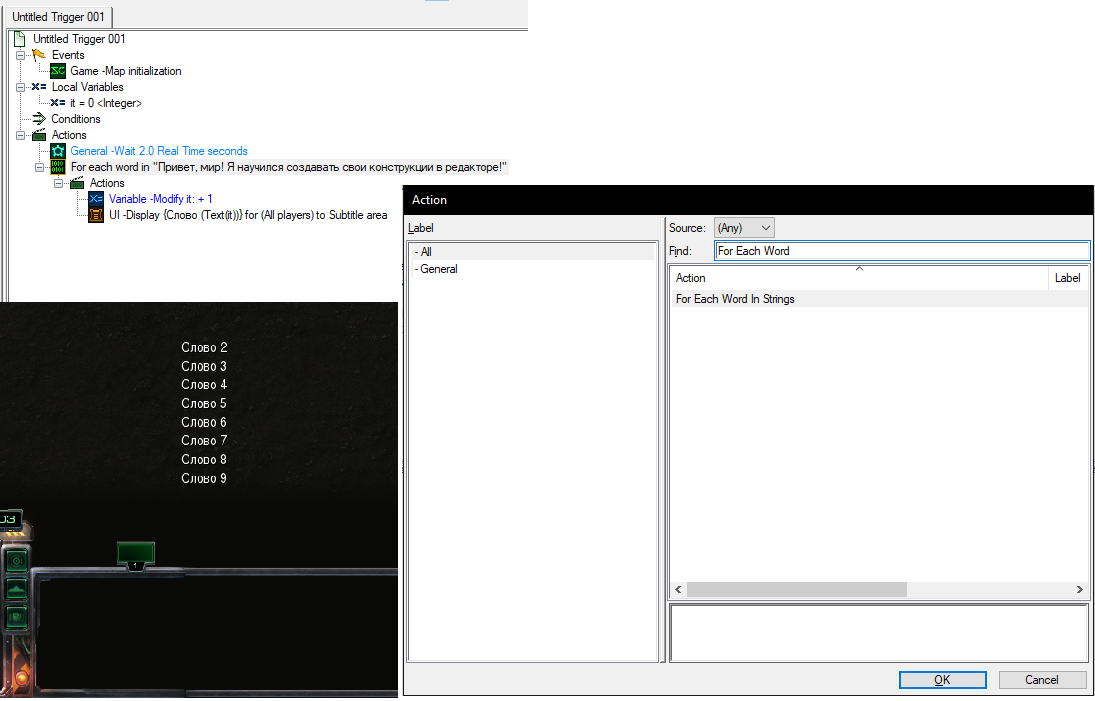Collapse the Local Variables tree node
Viewport: 1095px width, 701px height.
pyautogui.click(x=20, y=87)
